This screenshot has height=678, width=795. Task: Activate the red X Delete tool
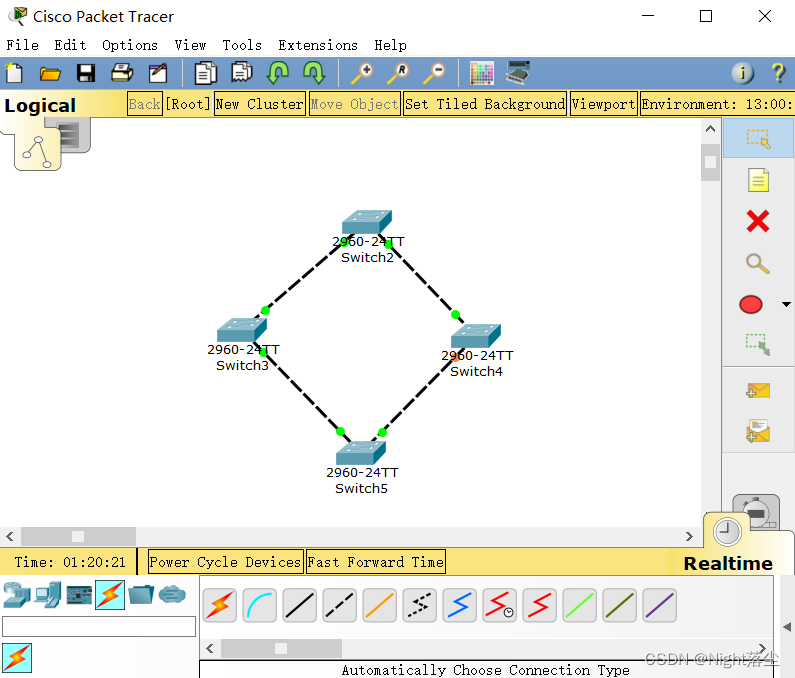point(758,222)
